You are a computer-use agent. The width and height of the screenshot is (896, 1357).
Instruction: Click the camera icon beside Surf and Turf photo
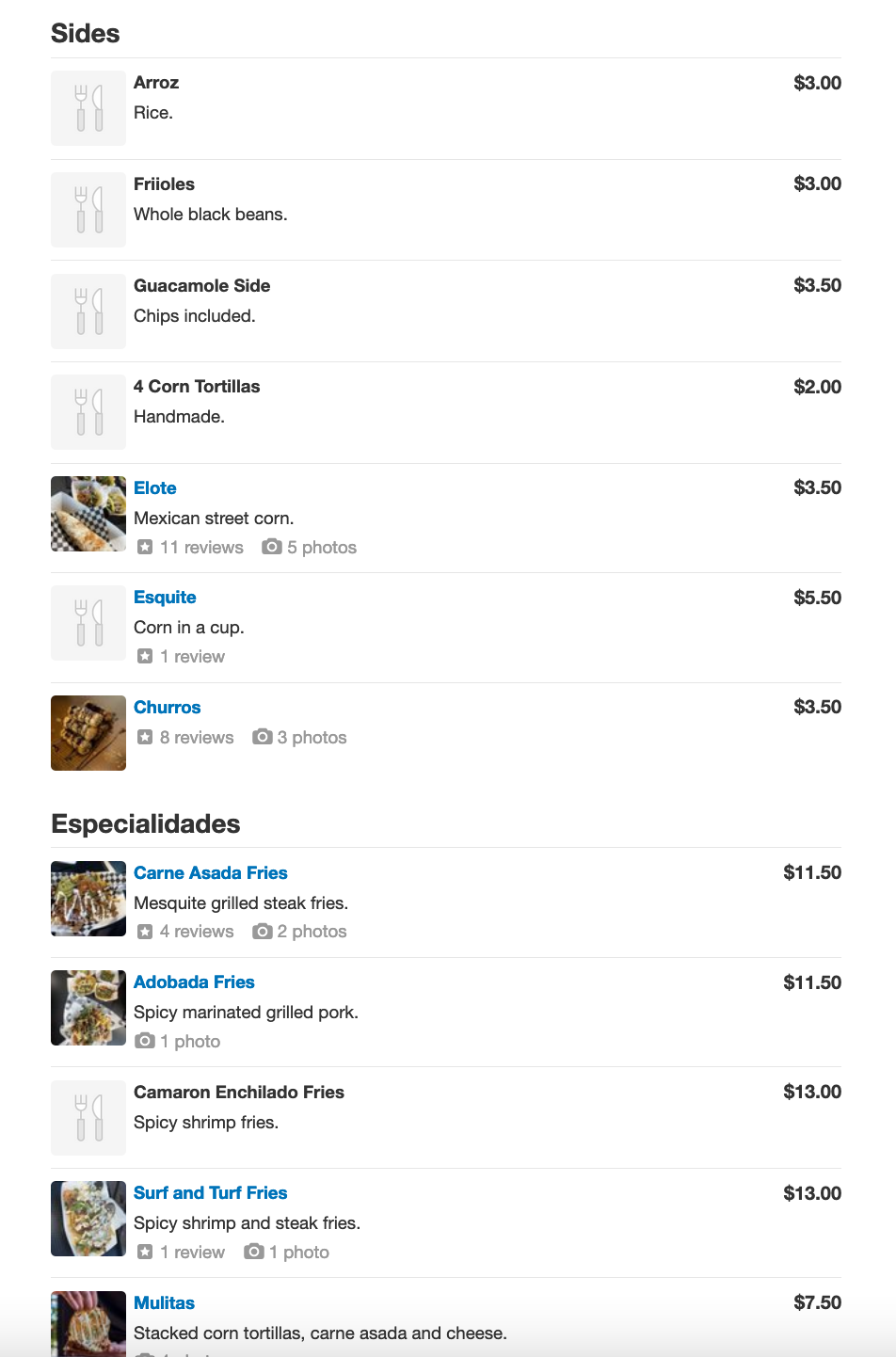254,1252
